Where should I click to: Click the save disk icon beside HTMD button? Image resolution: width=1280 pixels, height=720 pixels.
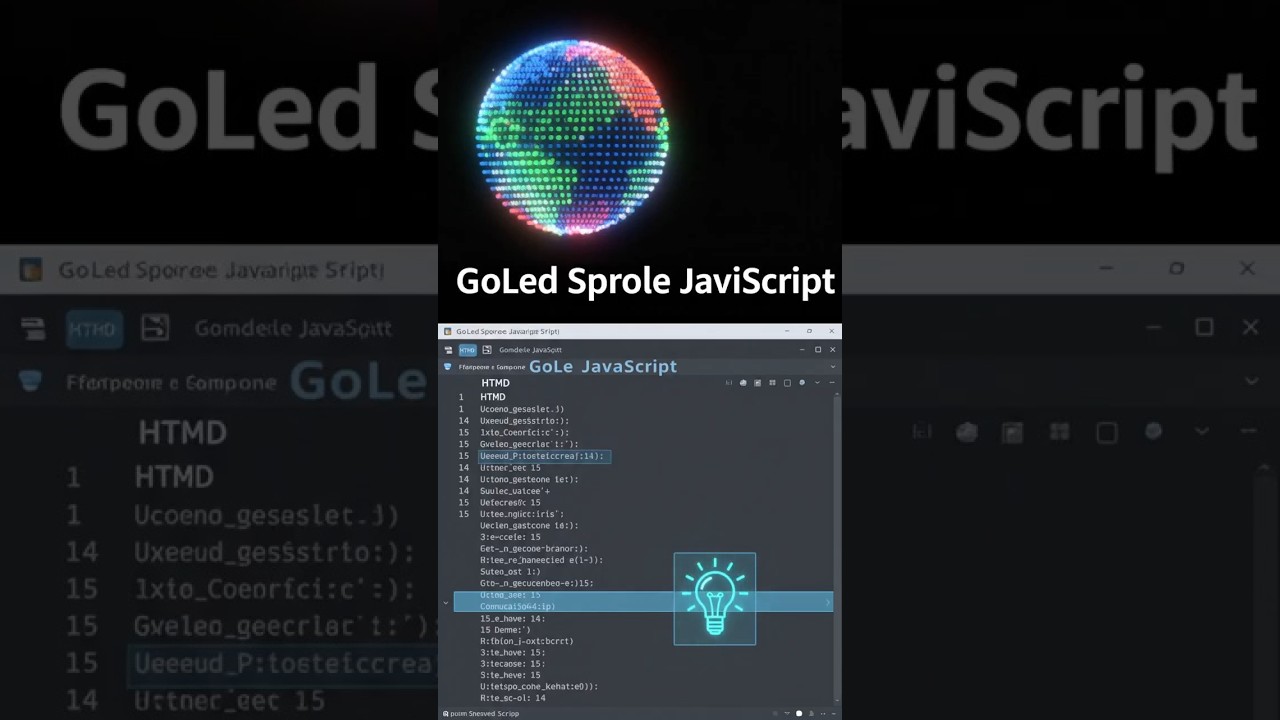[487, 350]
